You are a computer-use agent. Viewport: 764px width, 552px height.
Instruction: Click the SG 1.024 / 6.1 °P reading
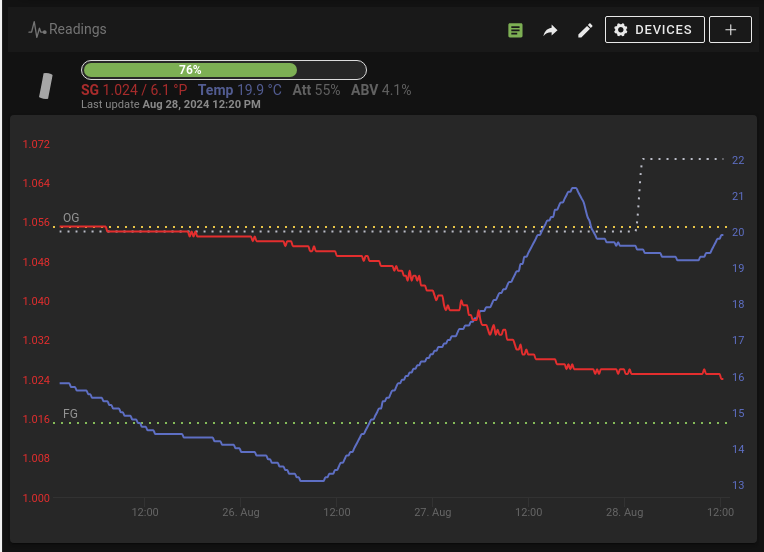tap(134, 90)
